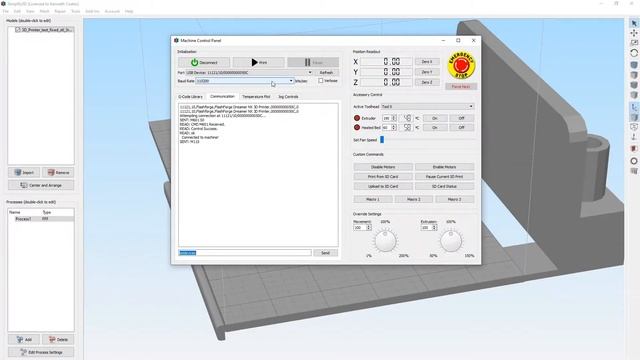Turn Heated Bed Off
The width and height of the screenshot is (640, 360).
click(461, 127)
